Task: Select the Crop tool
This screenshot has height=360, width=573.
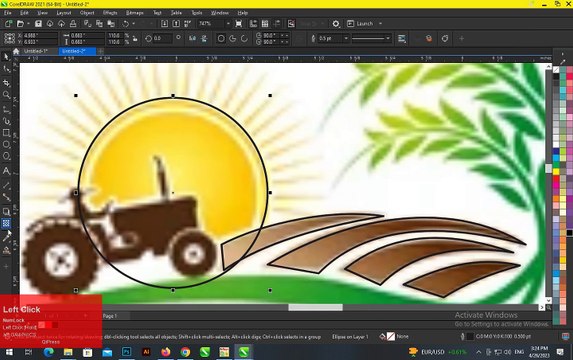Action: click(6, 83)
